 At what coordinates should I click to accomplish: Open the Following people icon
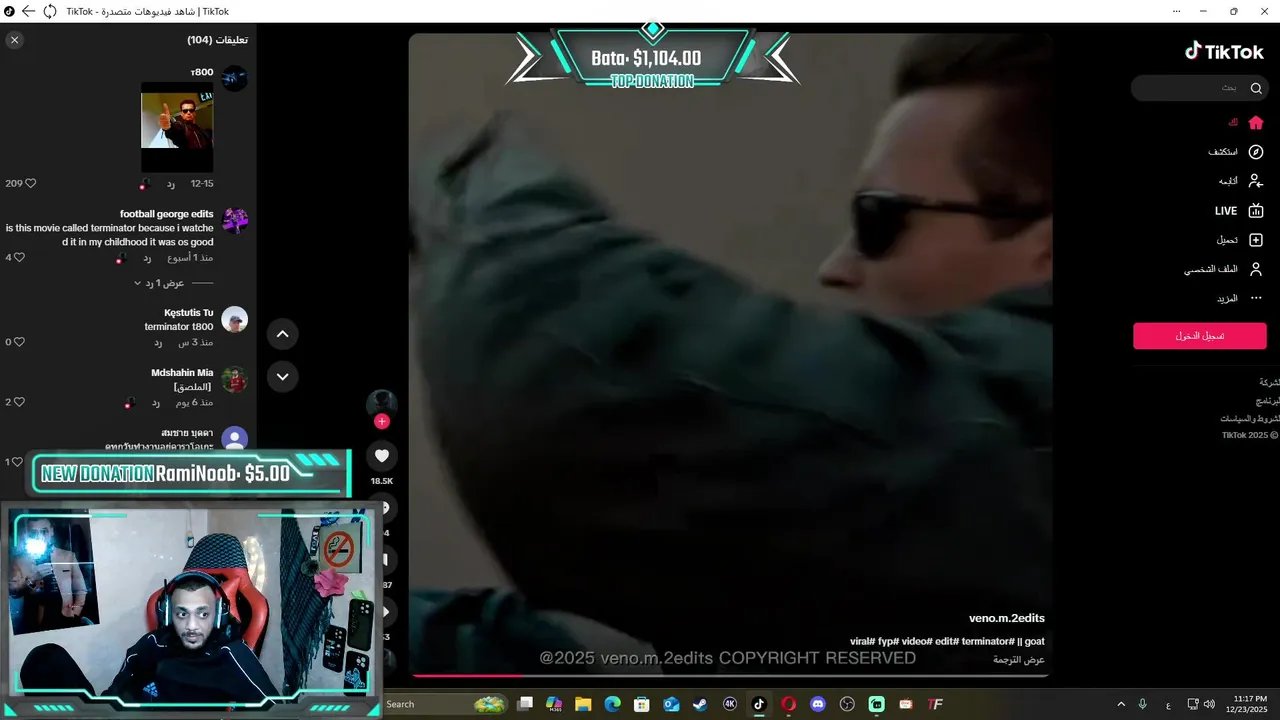[1256, 181]
